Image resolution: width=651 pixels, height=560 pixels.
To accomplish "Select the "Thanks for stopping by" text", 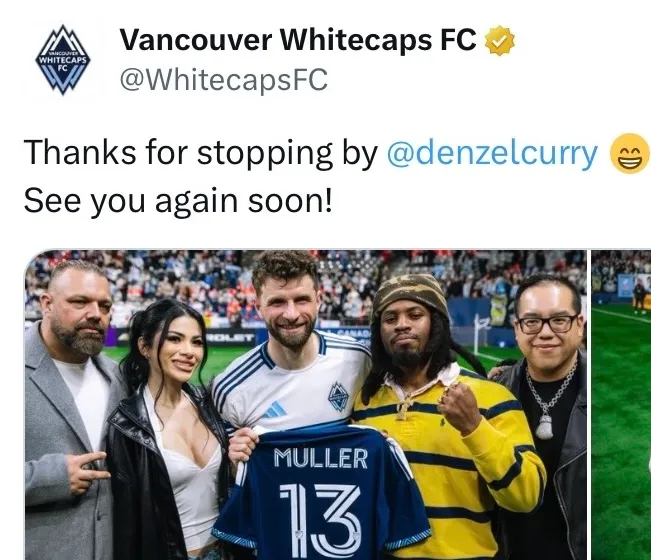I will (x=201, y=153).
